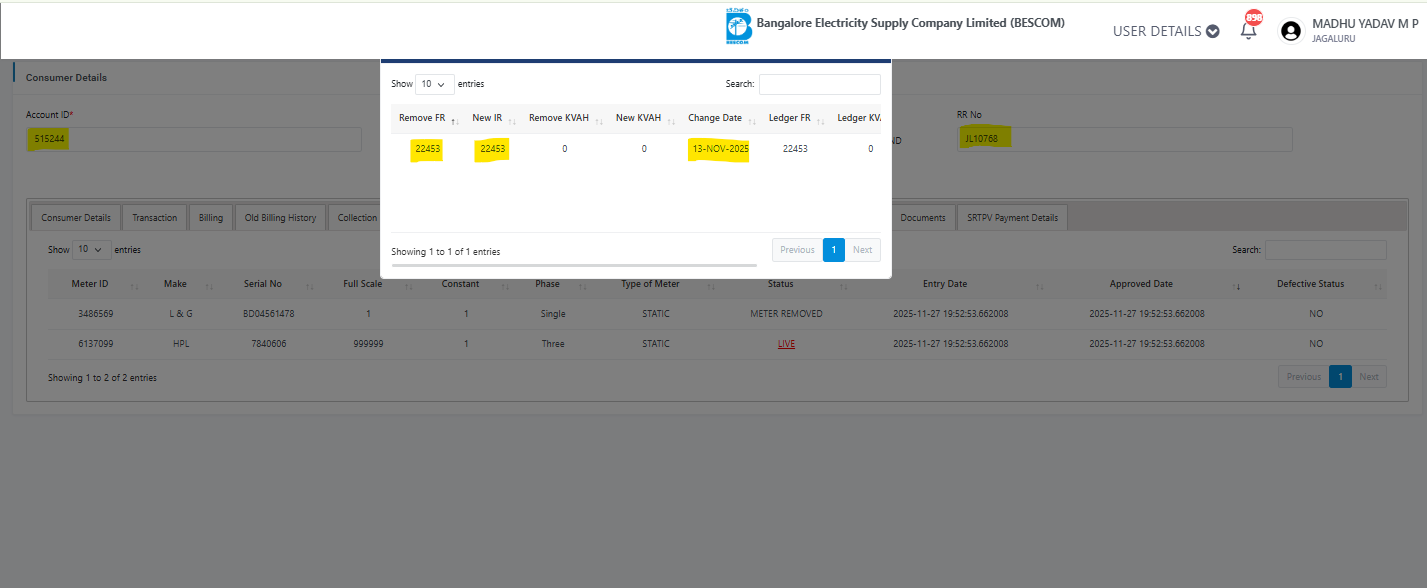1427x588 pixels.
Task: Click the Account ID input field
Action: (x=193, y=139)
